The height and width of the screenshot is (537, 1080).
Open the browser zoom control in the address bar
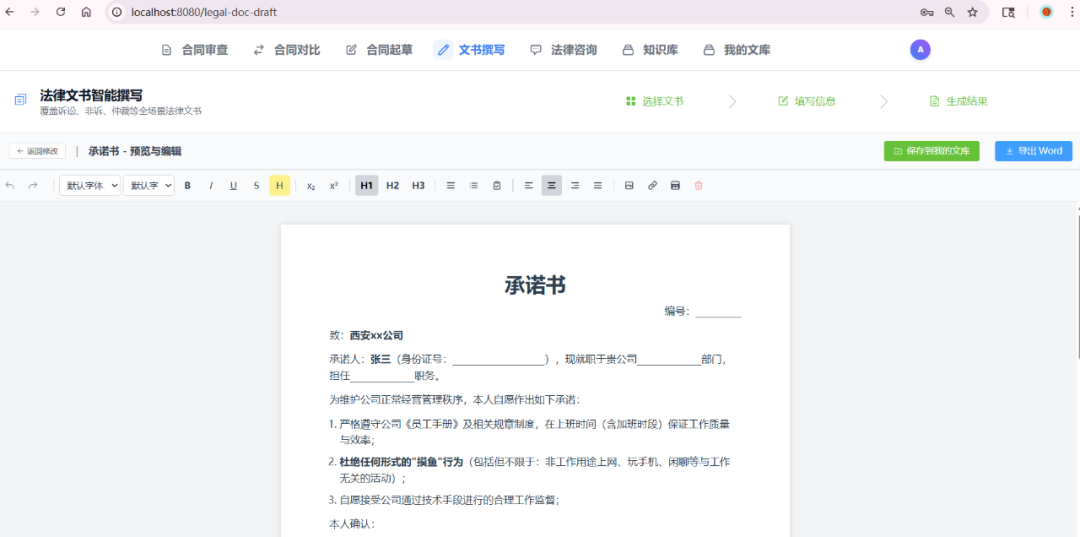949,12
